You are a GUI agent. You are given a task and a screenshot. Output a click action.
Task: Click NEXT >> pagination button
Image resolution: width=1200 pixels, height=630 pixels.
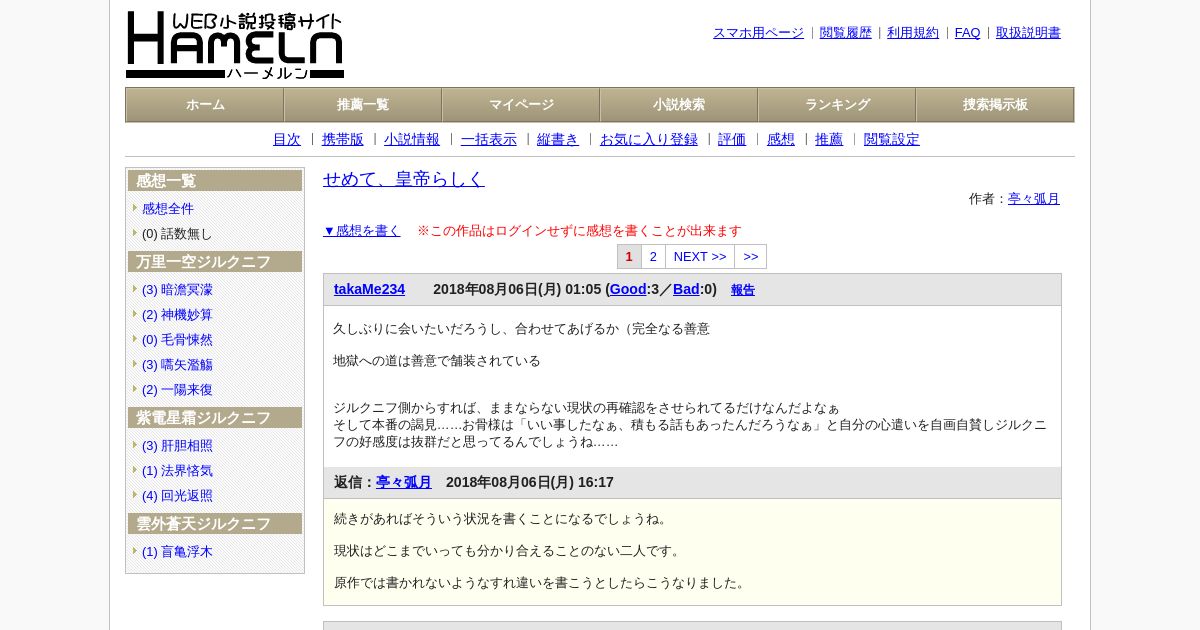[x=700, y=257]
